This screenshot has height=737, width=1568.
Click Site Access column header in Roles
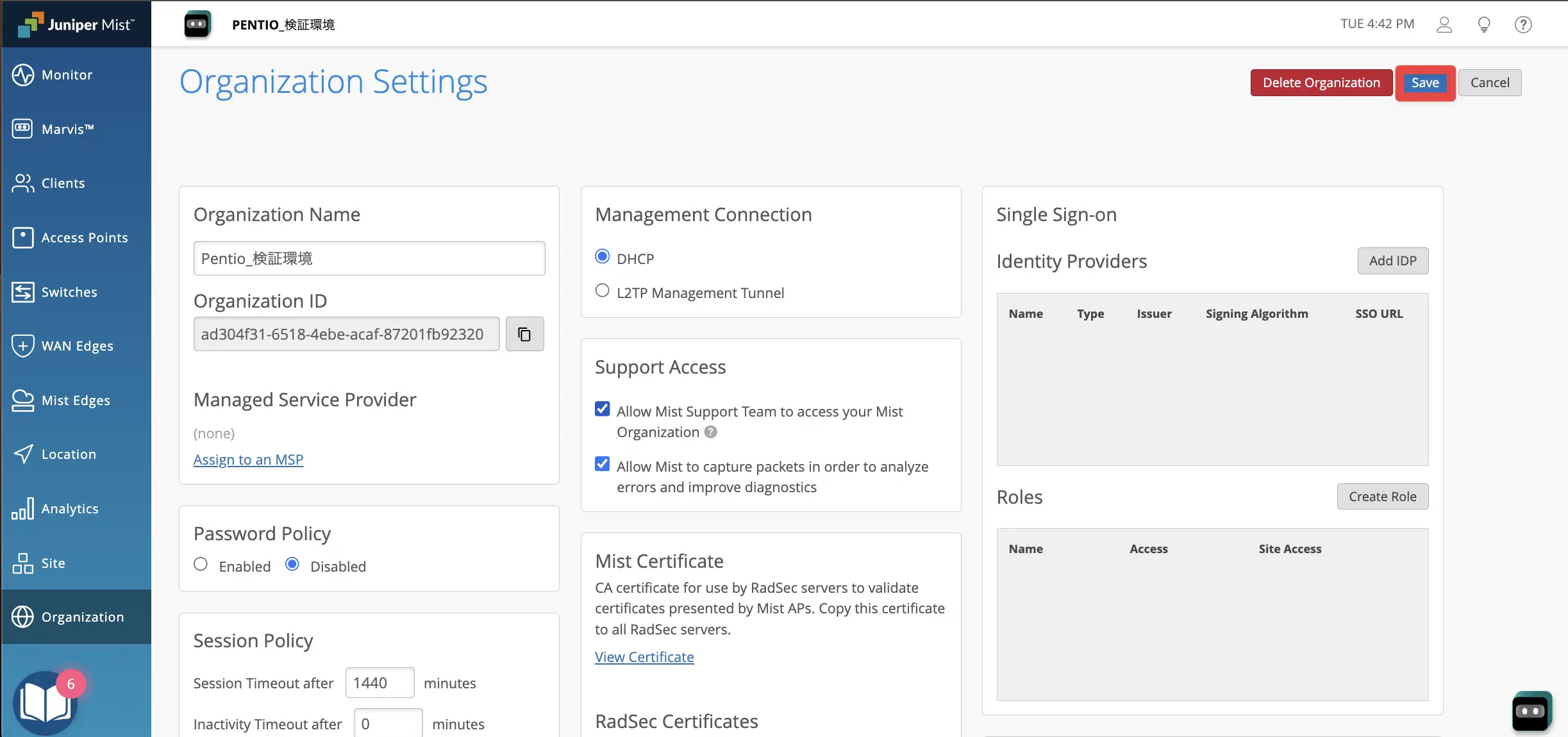click(x=1290, y=549)
